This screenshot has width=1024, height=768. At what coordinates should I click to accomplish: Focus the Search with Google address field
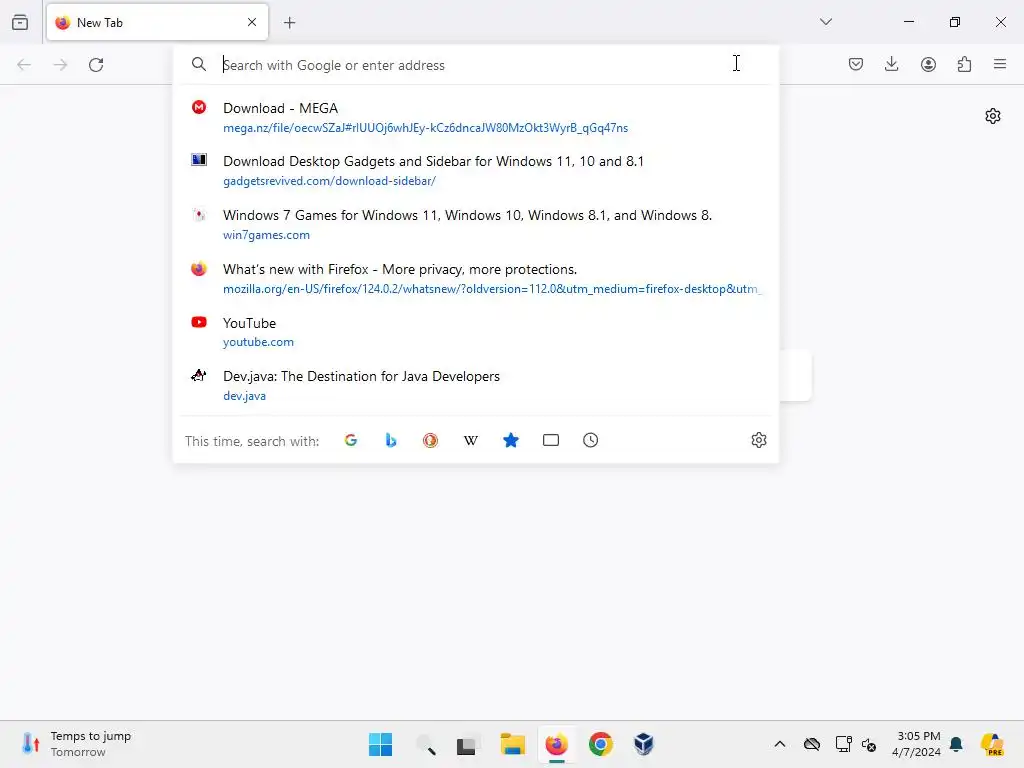pos(477,65)
